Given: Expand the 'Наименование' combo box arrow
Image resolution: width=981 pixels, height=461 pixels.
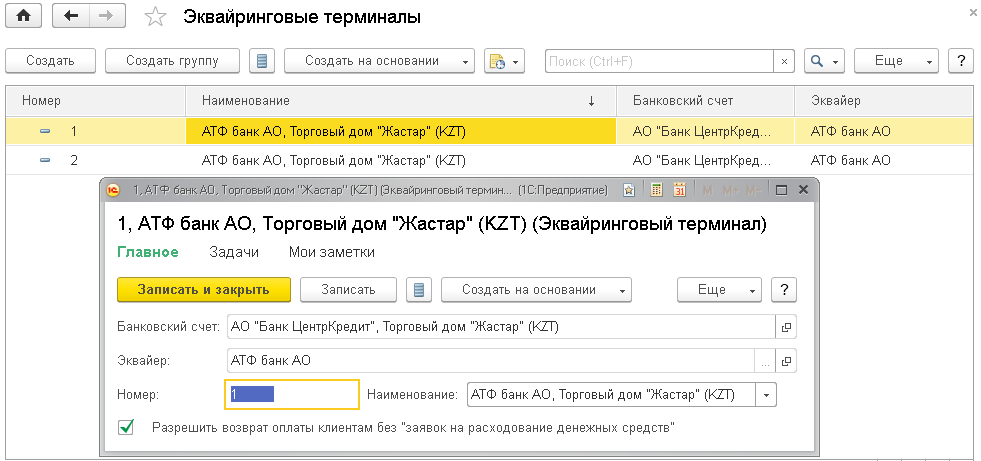Looking at the screenshot, I should (767, 395).
